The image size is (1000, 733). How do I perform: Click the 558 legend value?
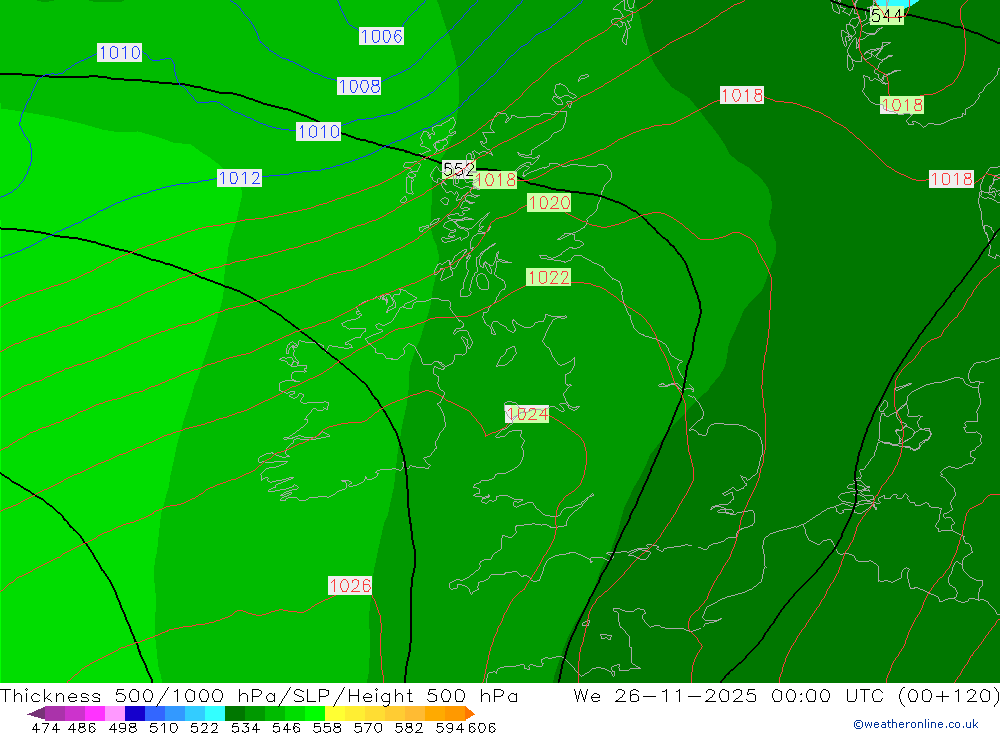[x=327, y=727]
